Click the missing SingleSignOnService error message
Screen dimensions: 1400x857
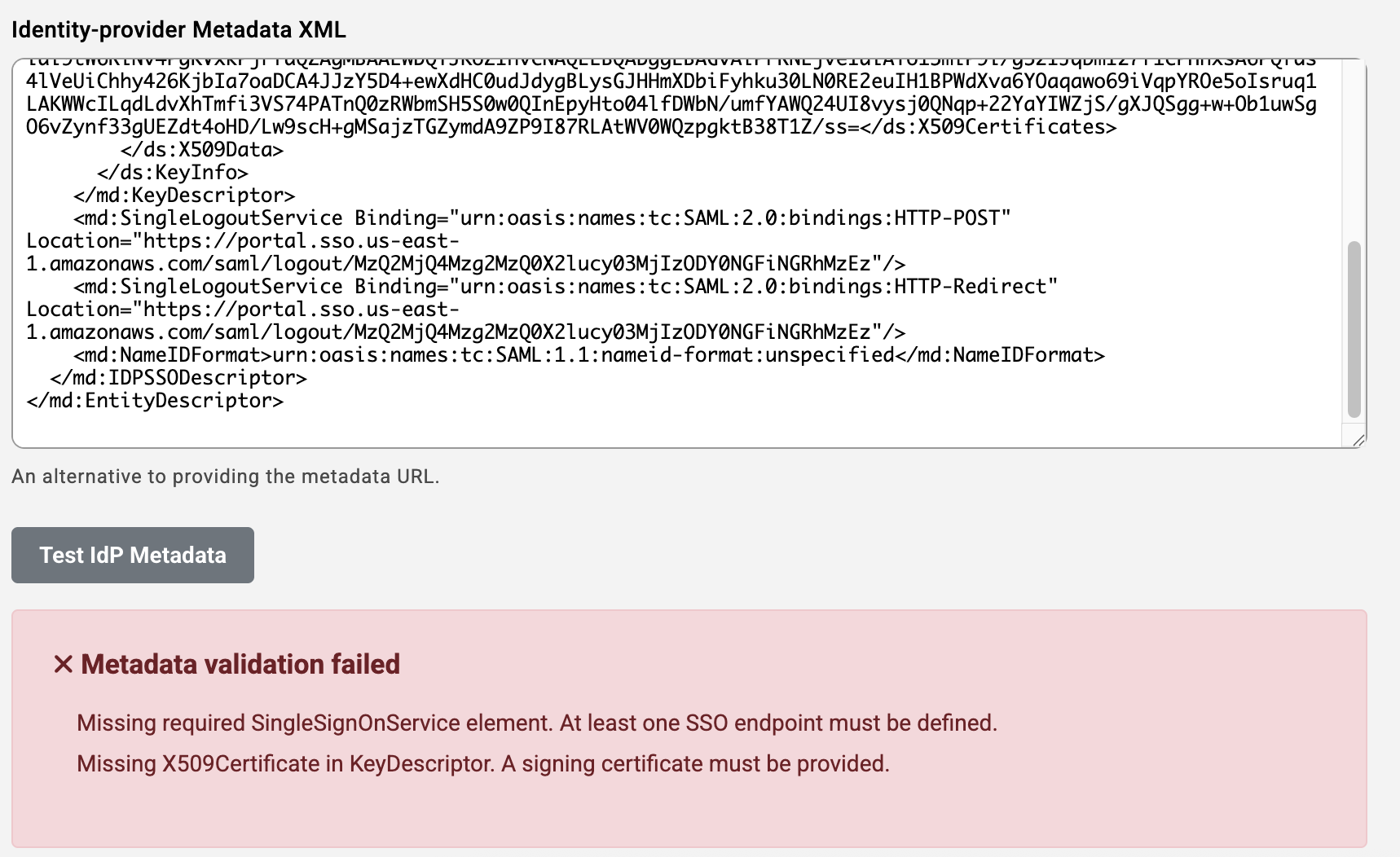(x=536, y=723)
